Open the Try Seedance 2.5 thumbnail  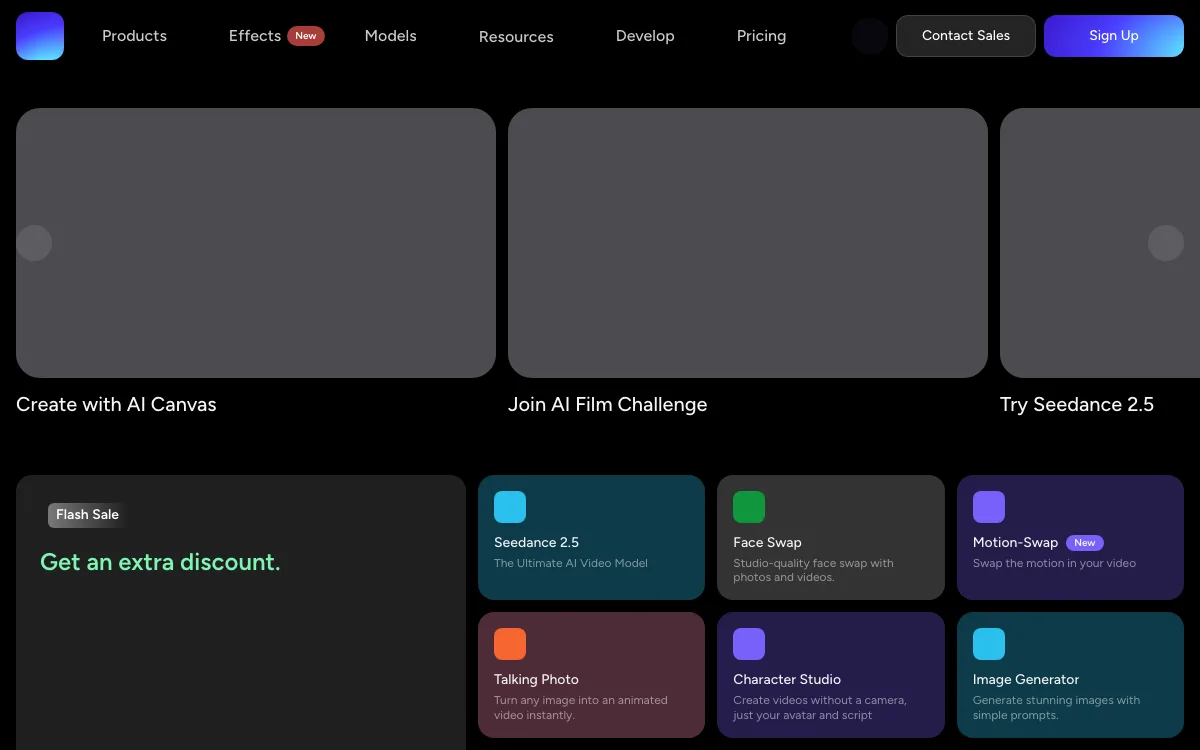[1100, 243]
